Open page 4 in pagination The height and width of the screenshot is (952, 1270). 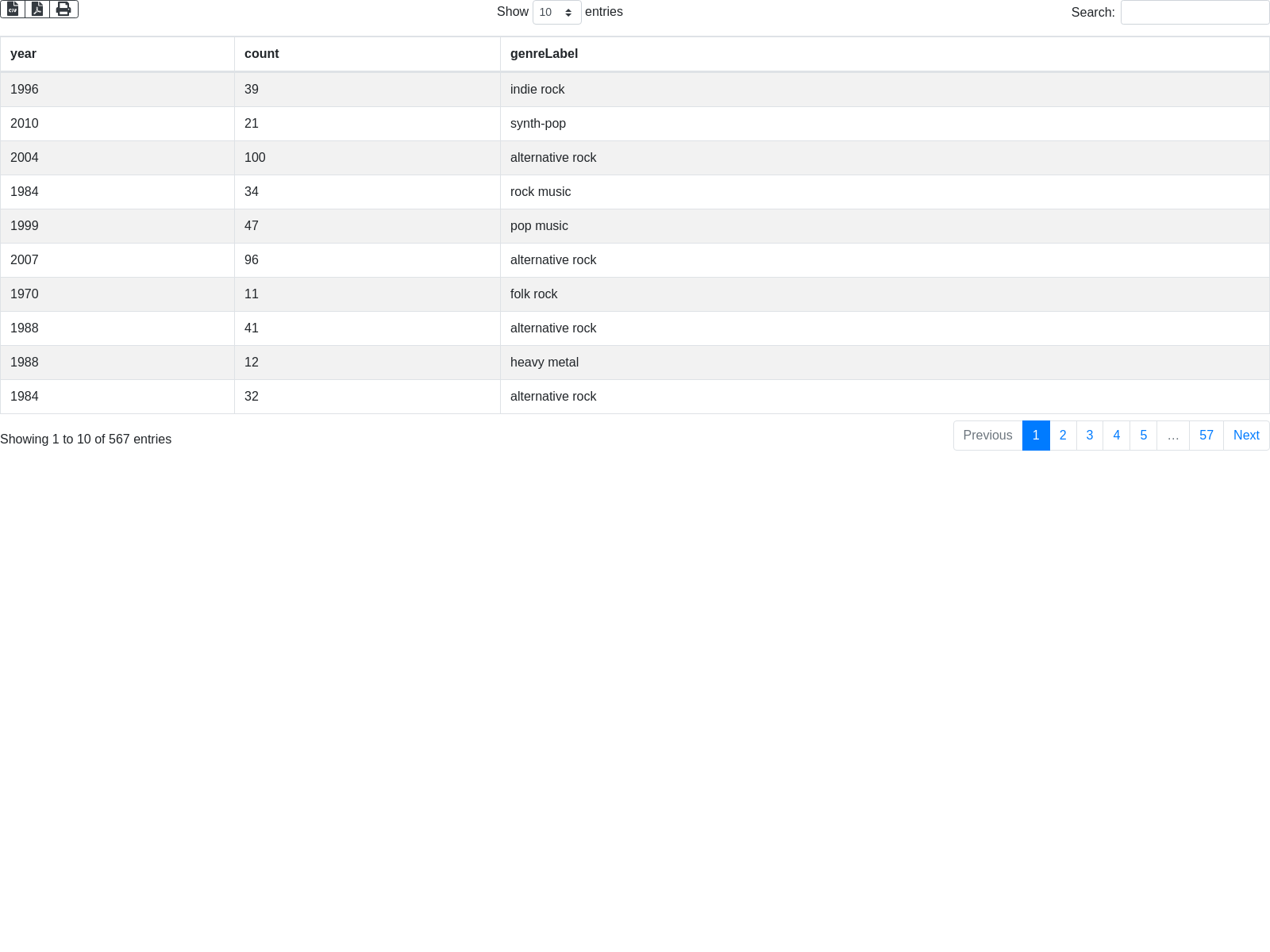click(x=1116, y=436)
